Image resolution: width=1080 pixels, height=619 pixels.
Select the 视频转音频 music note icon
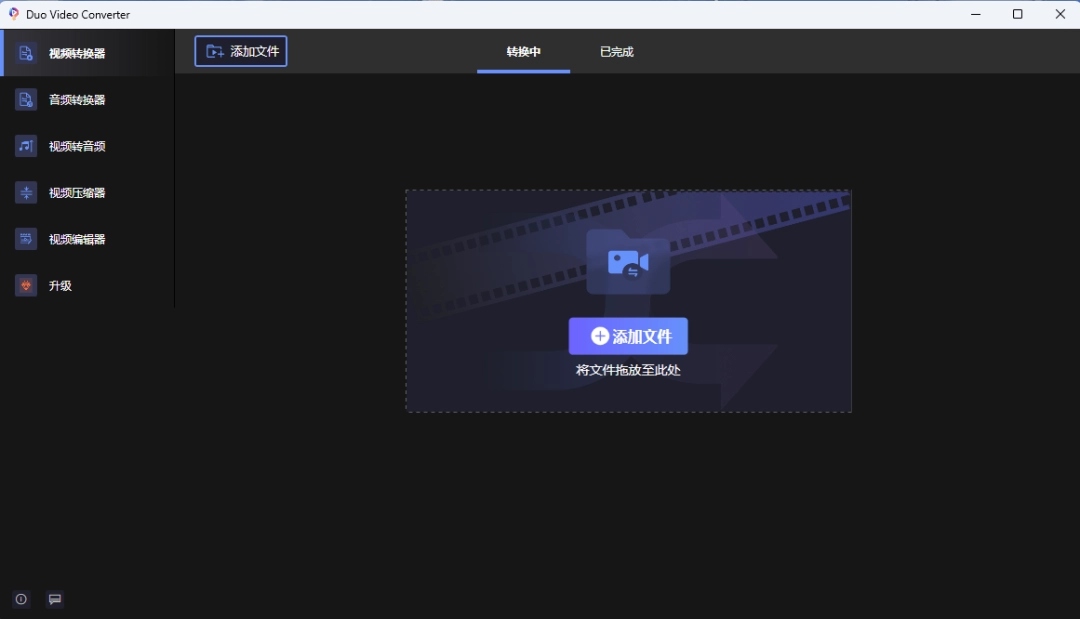[26, 146]
